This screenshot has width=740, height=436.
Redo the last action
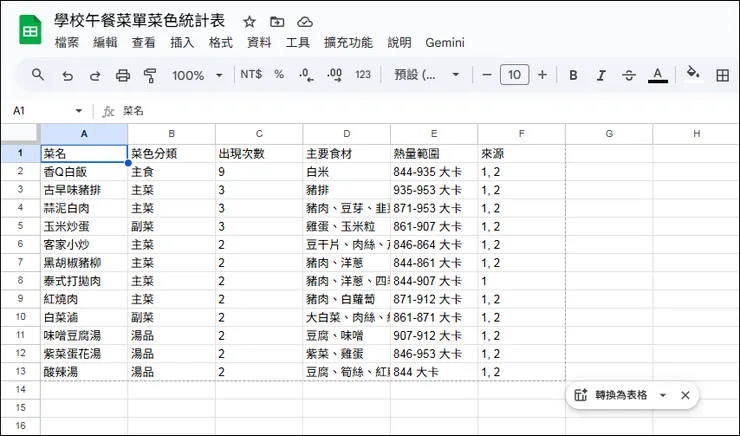coord(95,75)
